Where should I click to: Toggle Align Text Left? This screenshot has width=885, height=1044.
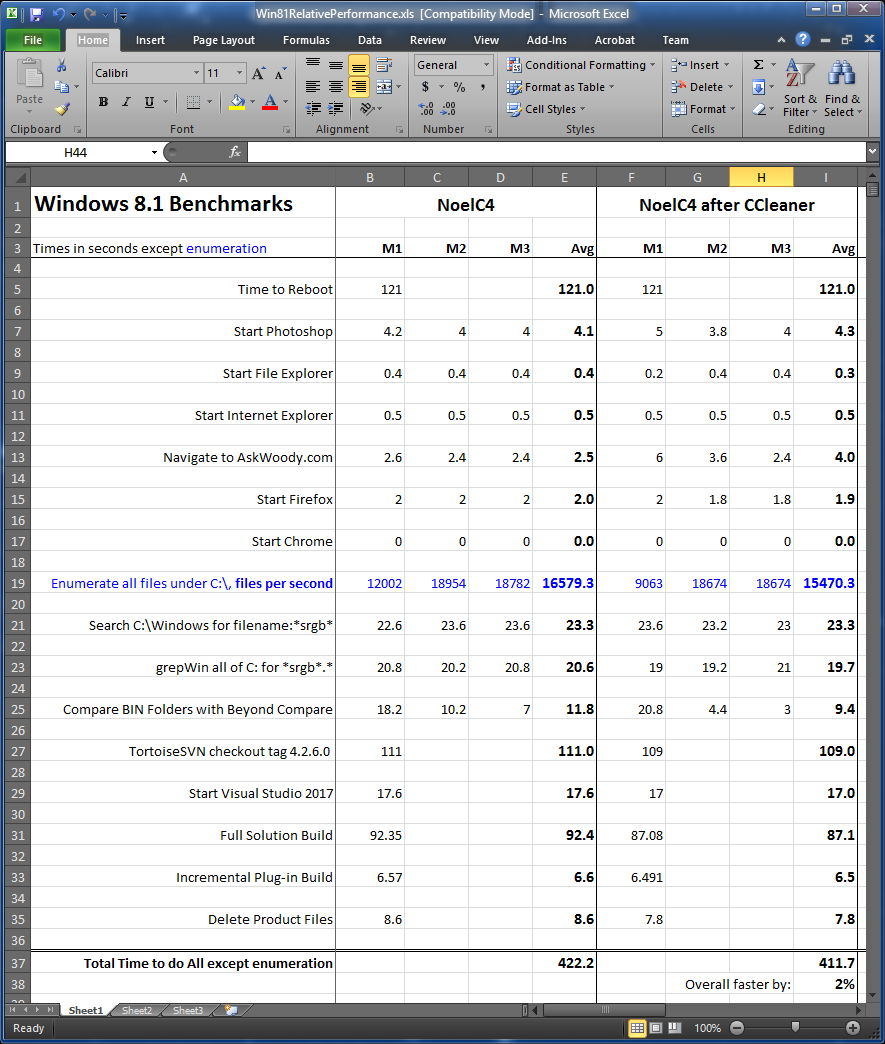tap(313, 87)
